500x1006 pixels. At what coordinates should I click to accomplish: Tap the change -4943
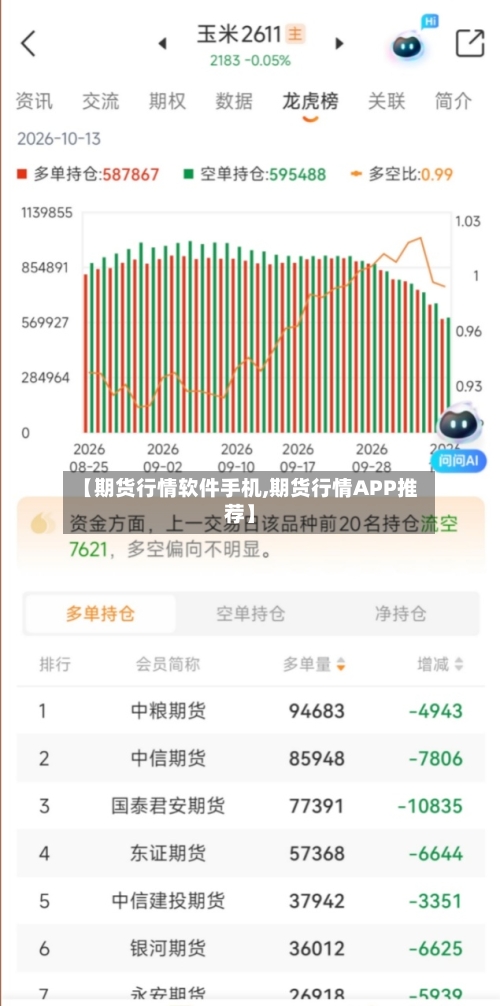(436, 711)
